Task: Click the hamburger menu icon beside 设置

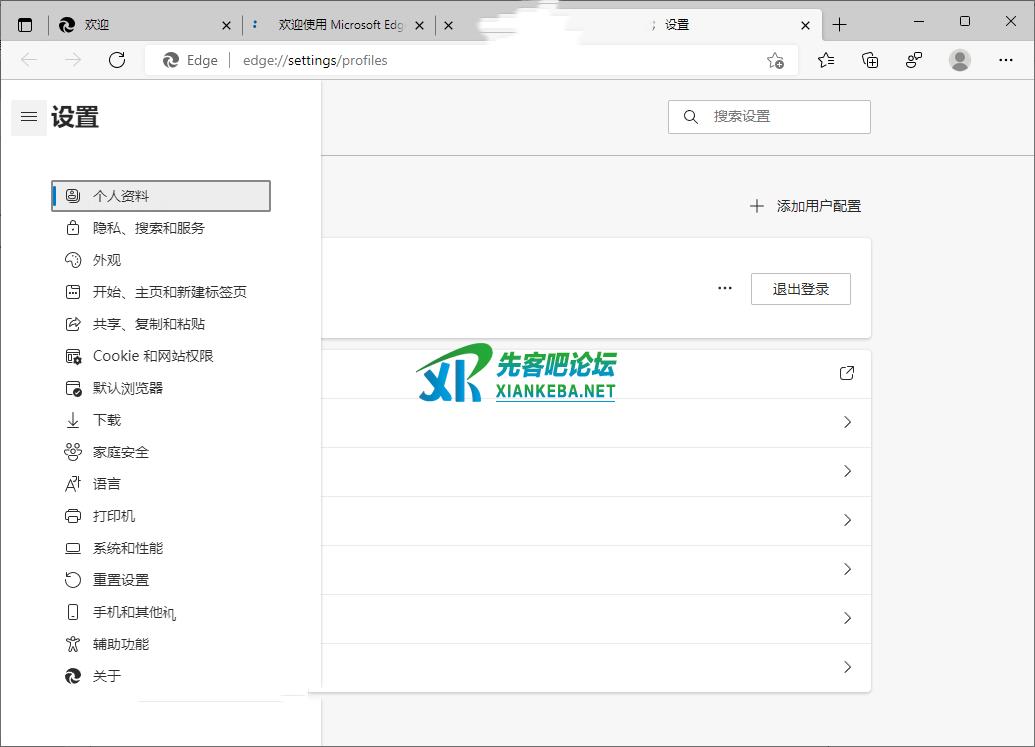Action: pyautogui.click(x=29, y=117)
